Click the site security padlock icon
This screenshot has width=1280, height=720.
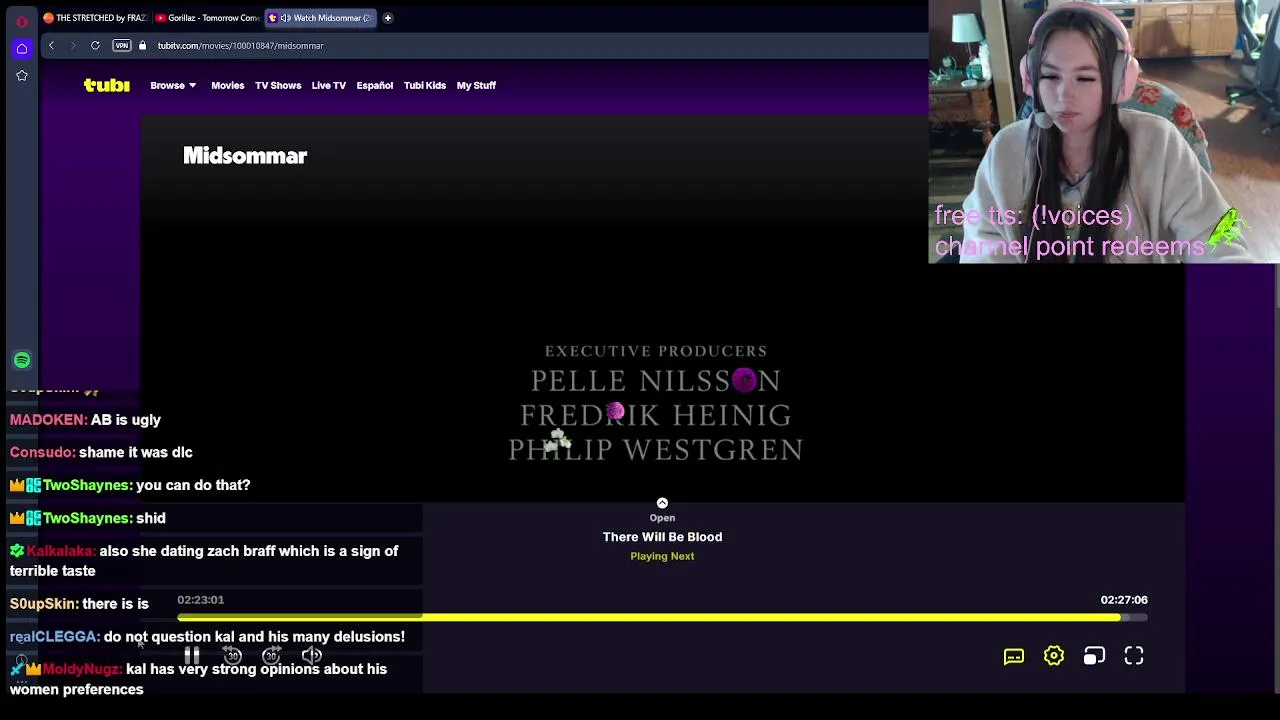coord(142,45)
